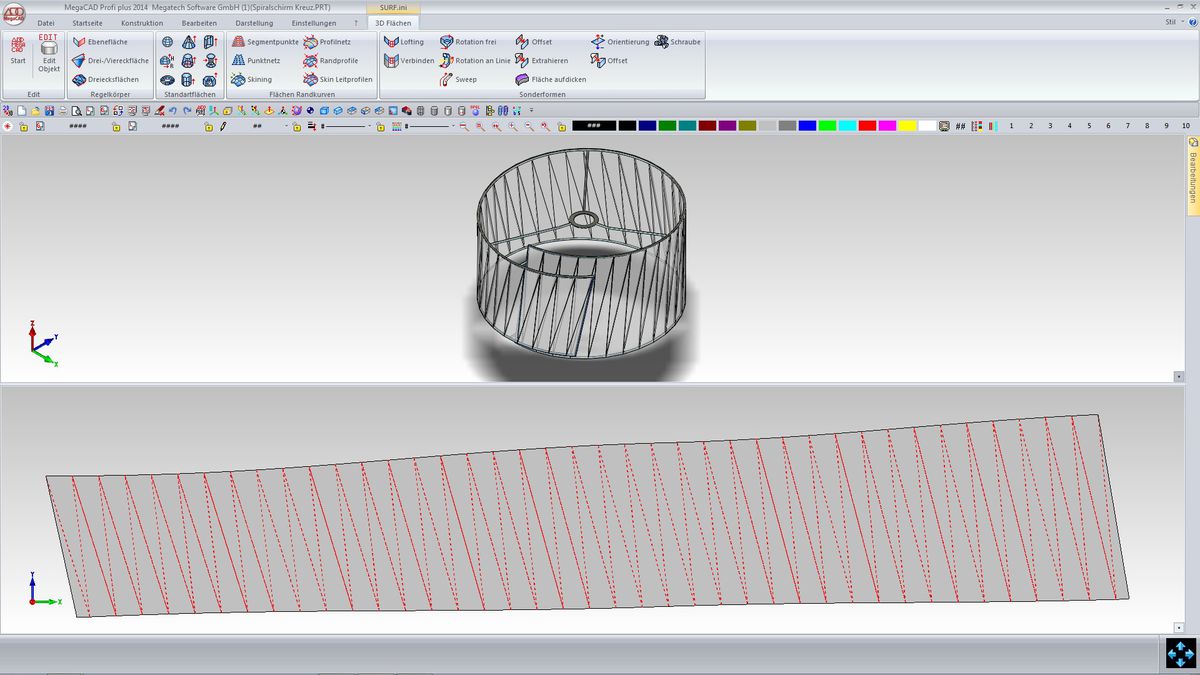Image resolution: width=1200 pixels, height=675 pixels.
Task: Click the Edit Objekt button
Action: (x=49, y=54)
